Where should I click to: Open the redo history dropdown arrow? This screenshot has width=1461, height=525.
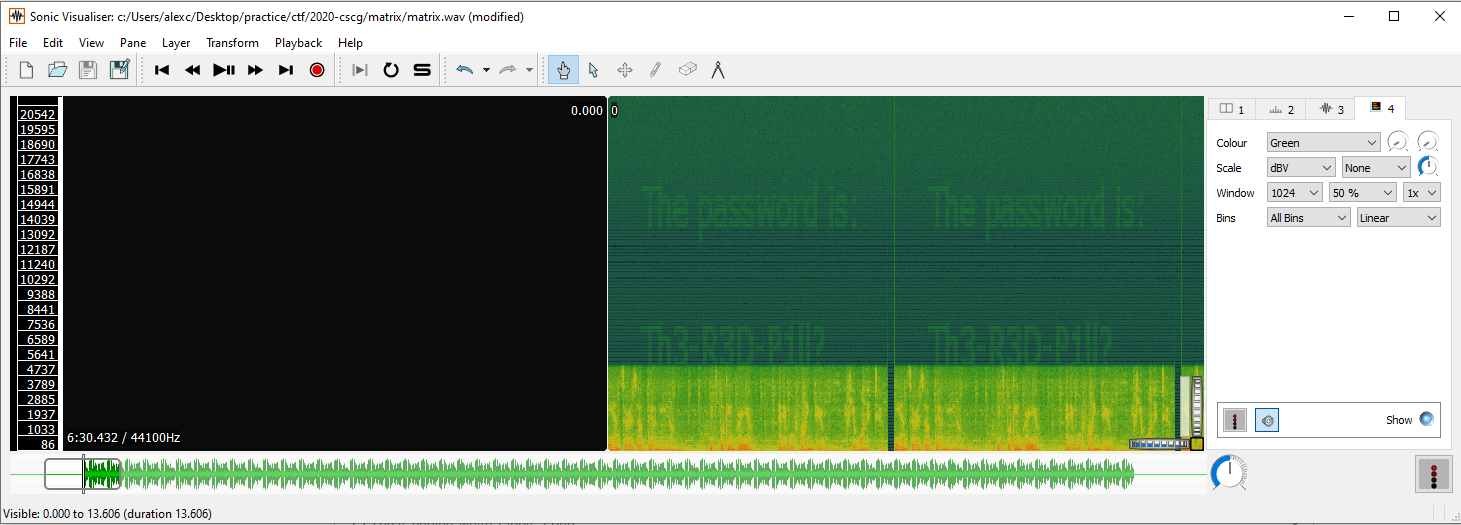(x=530, y=70)
